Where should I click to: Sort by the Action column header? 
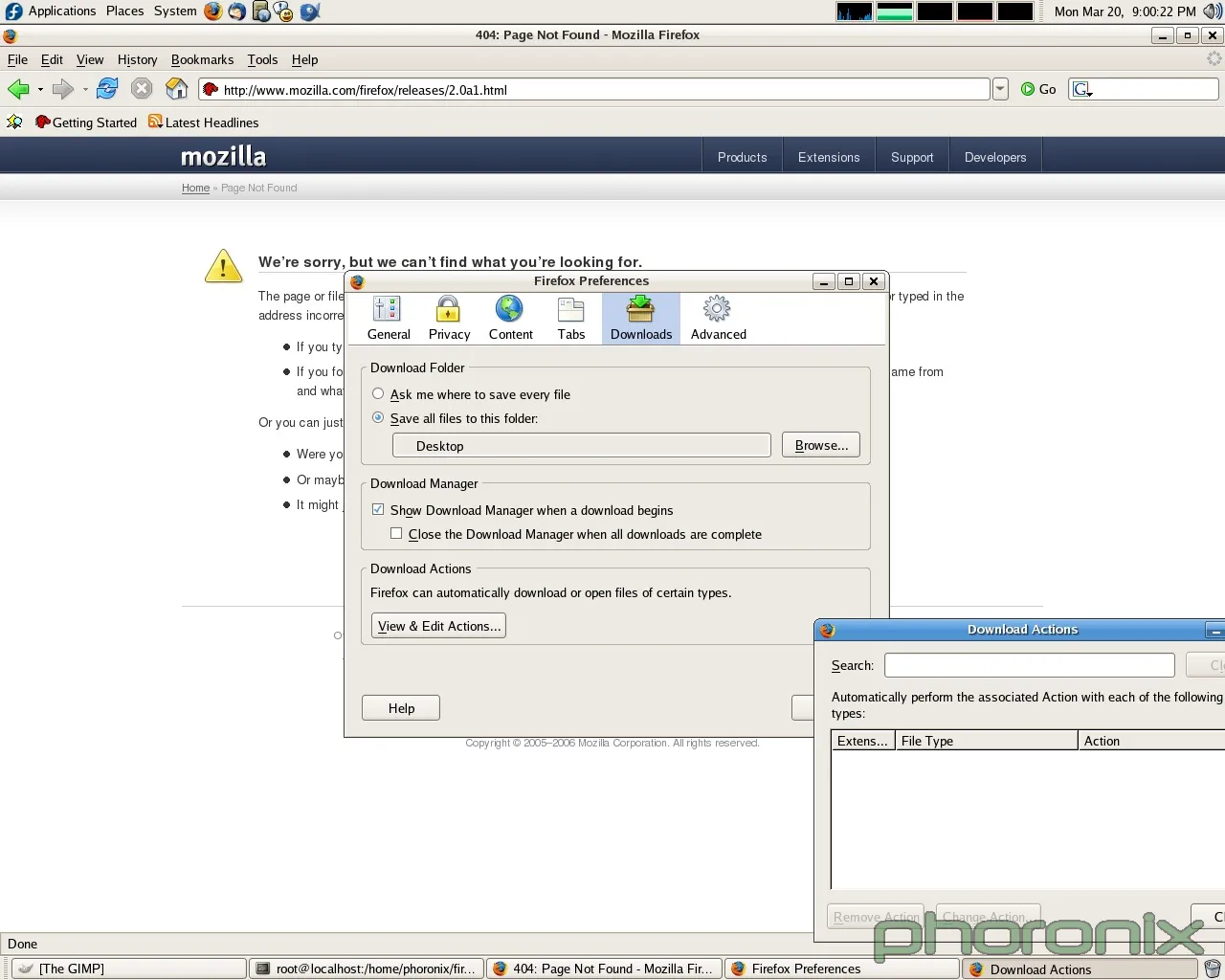pyautogui.click(x=1151, y=741)
